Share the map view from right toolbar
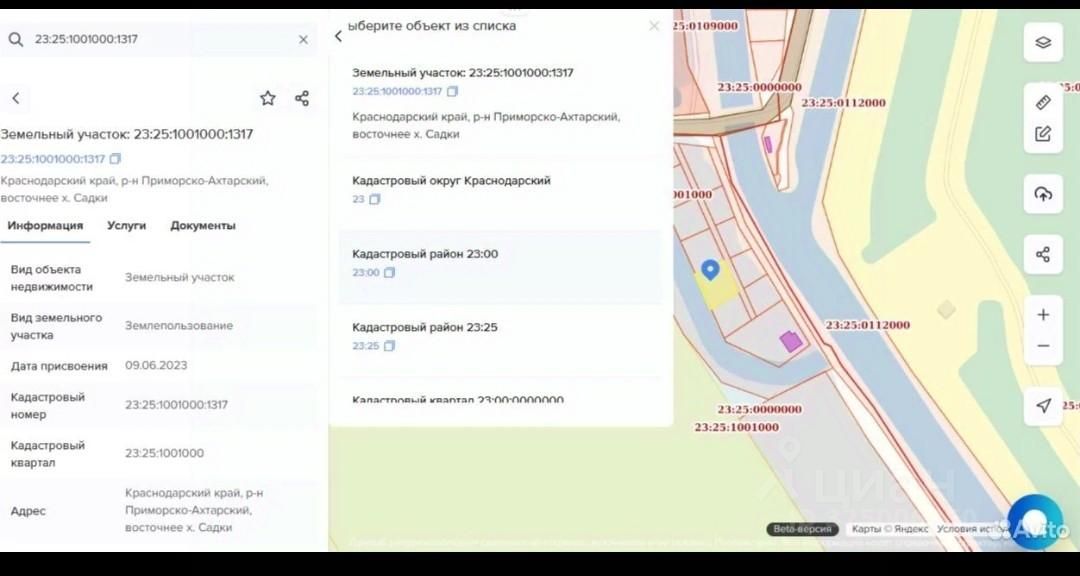 point(1043,254)
